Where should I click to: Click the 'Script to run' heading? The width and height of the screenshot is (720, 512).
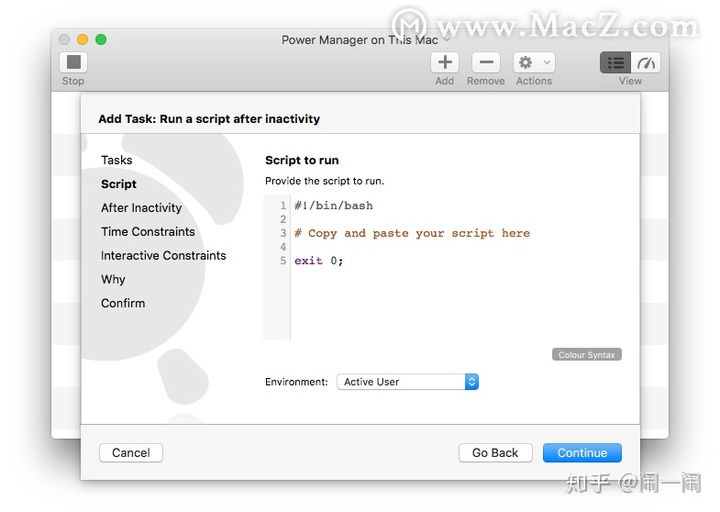[302, 160]
